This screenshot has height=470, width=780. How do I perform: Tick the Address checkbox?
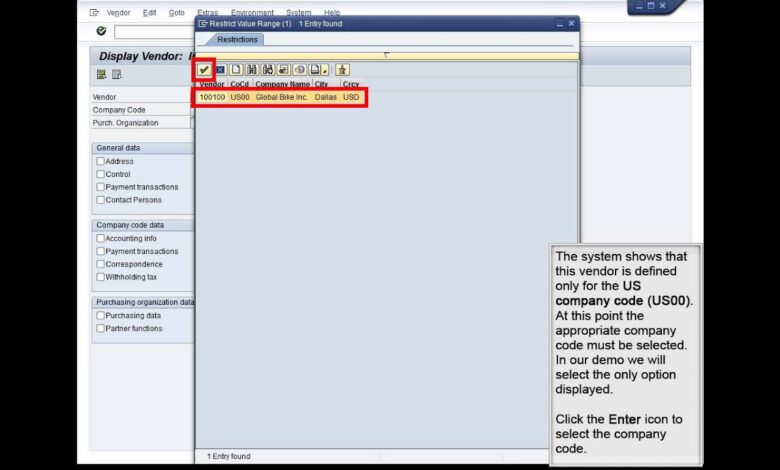(100, 161)
